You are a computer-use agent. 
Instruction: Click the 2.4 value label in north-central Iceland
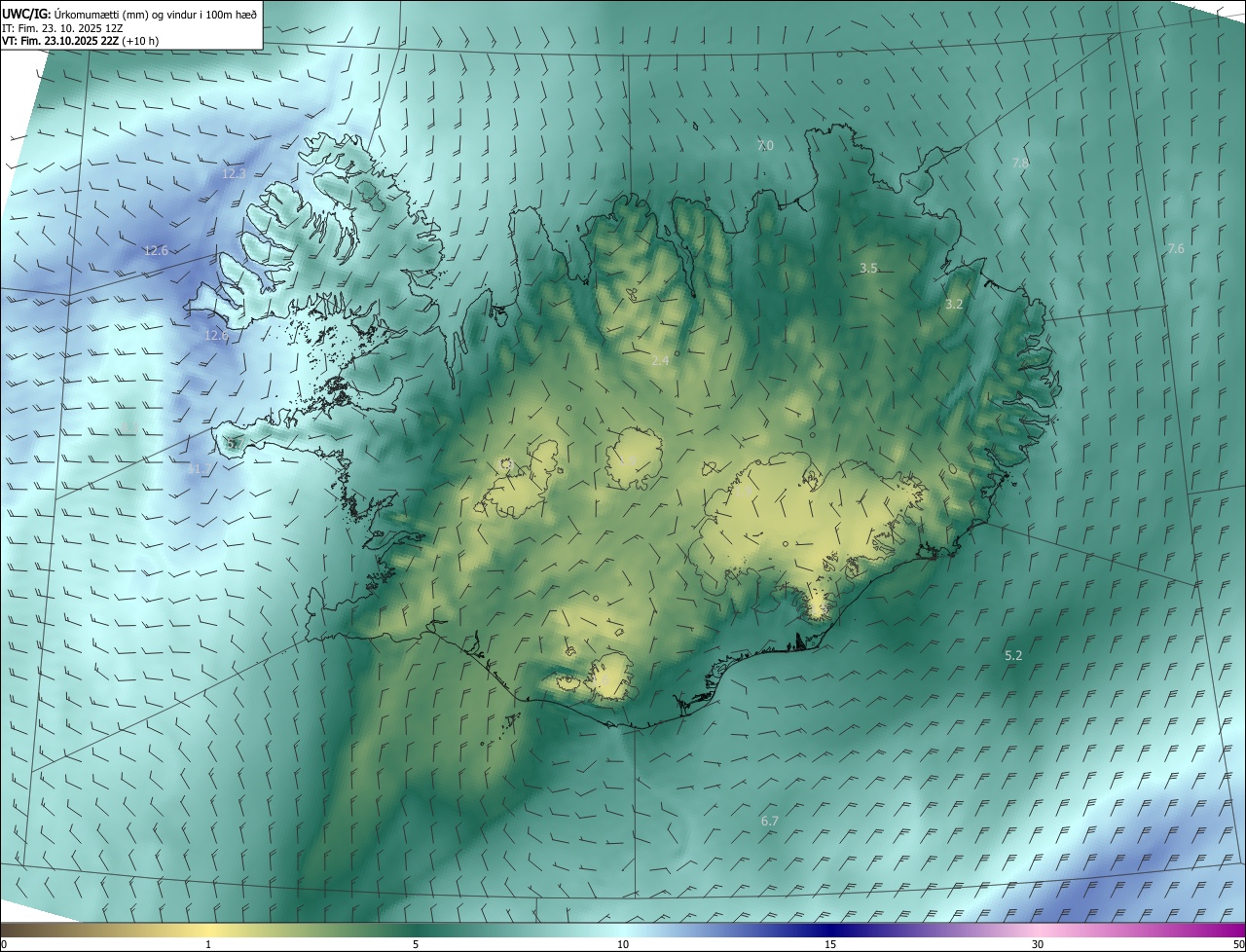[660, 360]
